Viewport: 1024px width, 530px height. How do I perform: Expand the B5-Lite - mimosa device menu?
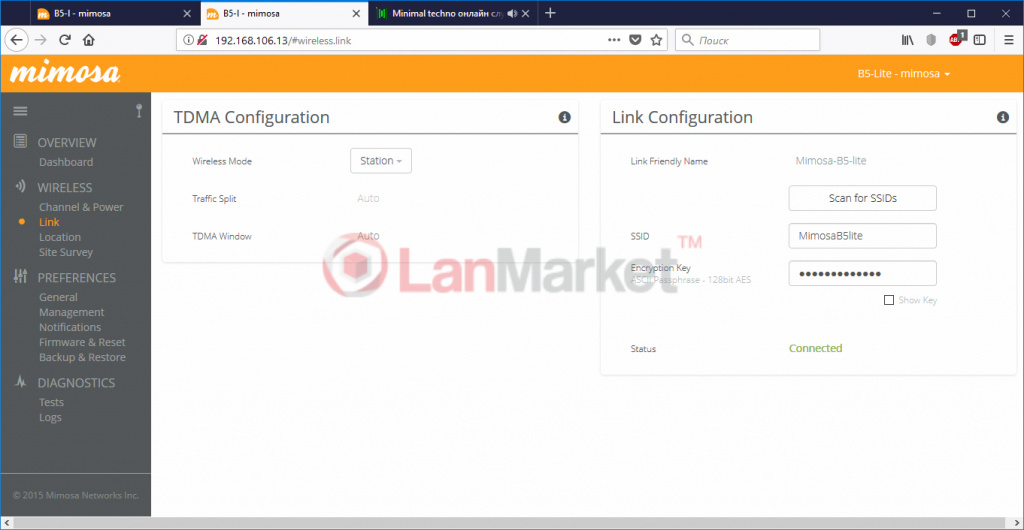(x=903, y=74)
